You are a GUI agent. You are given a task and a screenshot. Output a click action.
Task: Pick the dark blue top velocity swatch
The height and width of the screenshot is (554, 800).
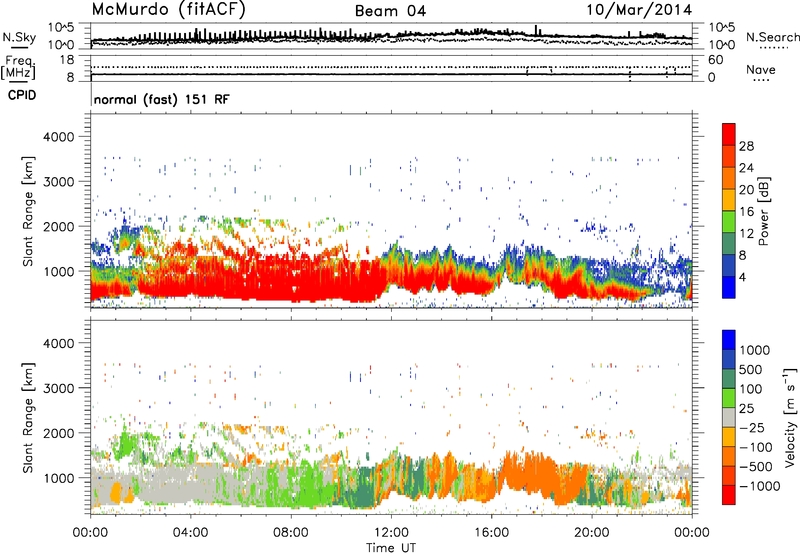pos(729,340)
